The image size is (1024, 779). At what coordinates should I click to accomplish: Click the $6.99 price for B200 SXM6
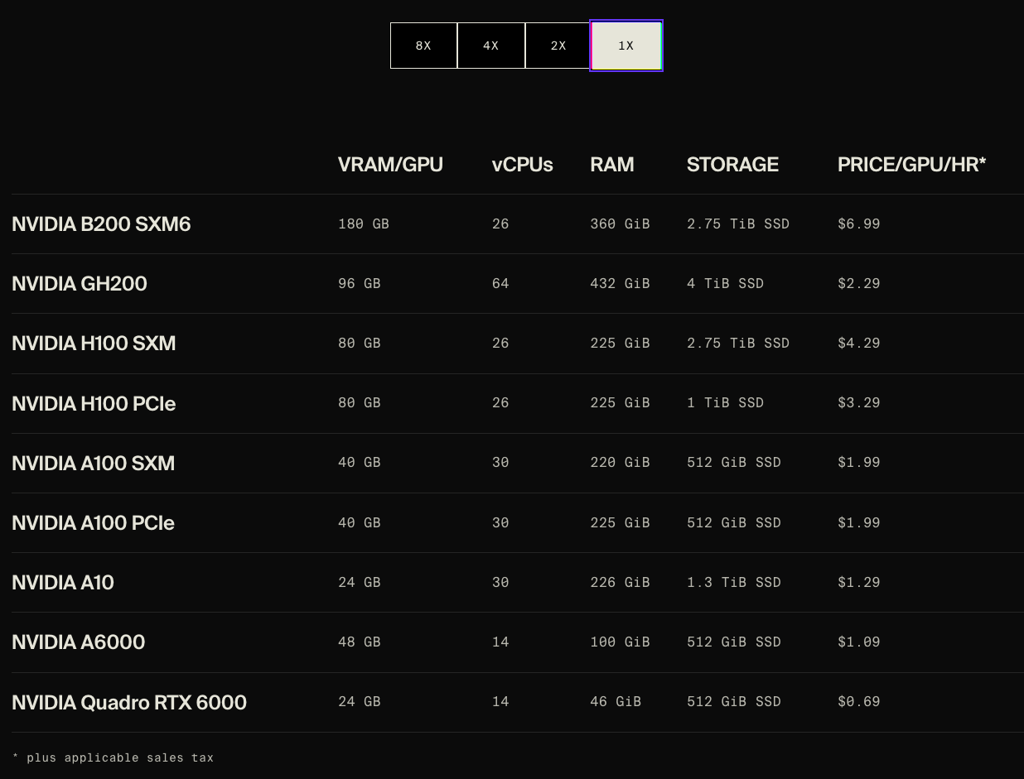[x=859, y=224]
